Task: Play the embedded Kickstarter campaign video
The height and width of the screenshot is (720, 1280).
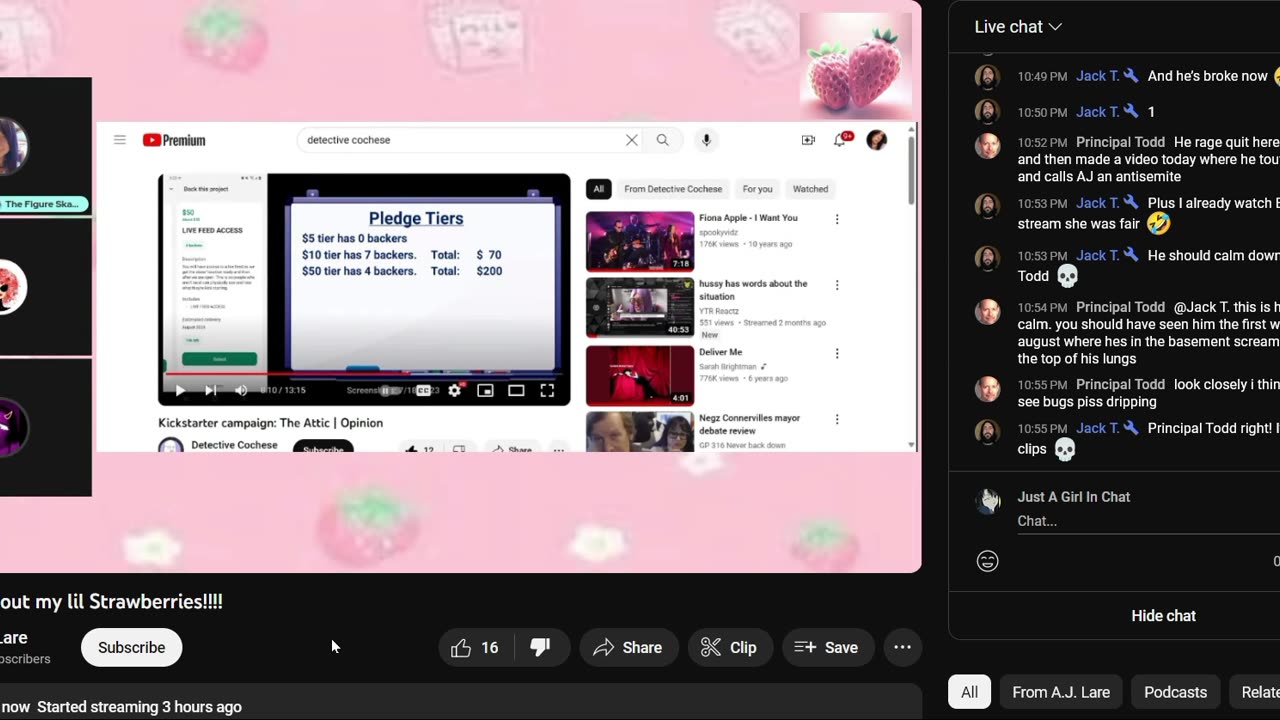Action: click(180, 391)
